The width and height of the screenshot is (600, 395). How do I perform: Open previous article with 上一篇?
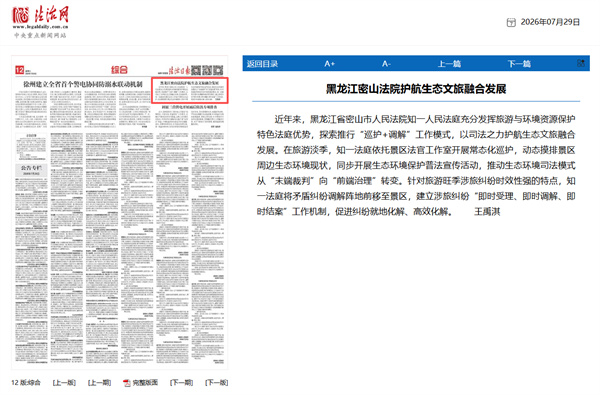pyautogui.click(x=449, y=64)
